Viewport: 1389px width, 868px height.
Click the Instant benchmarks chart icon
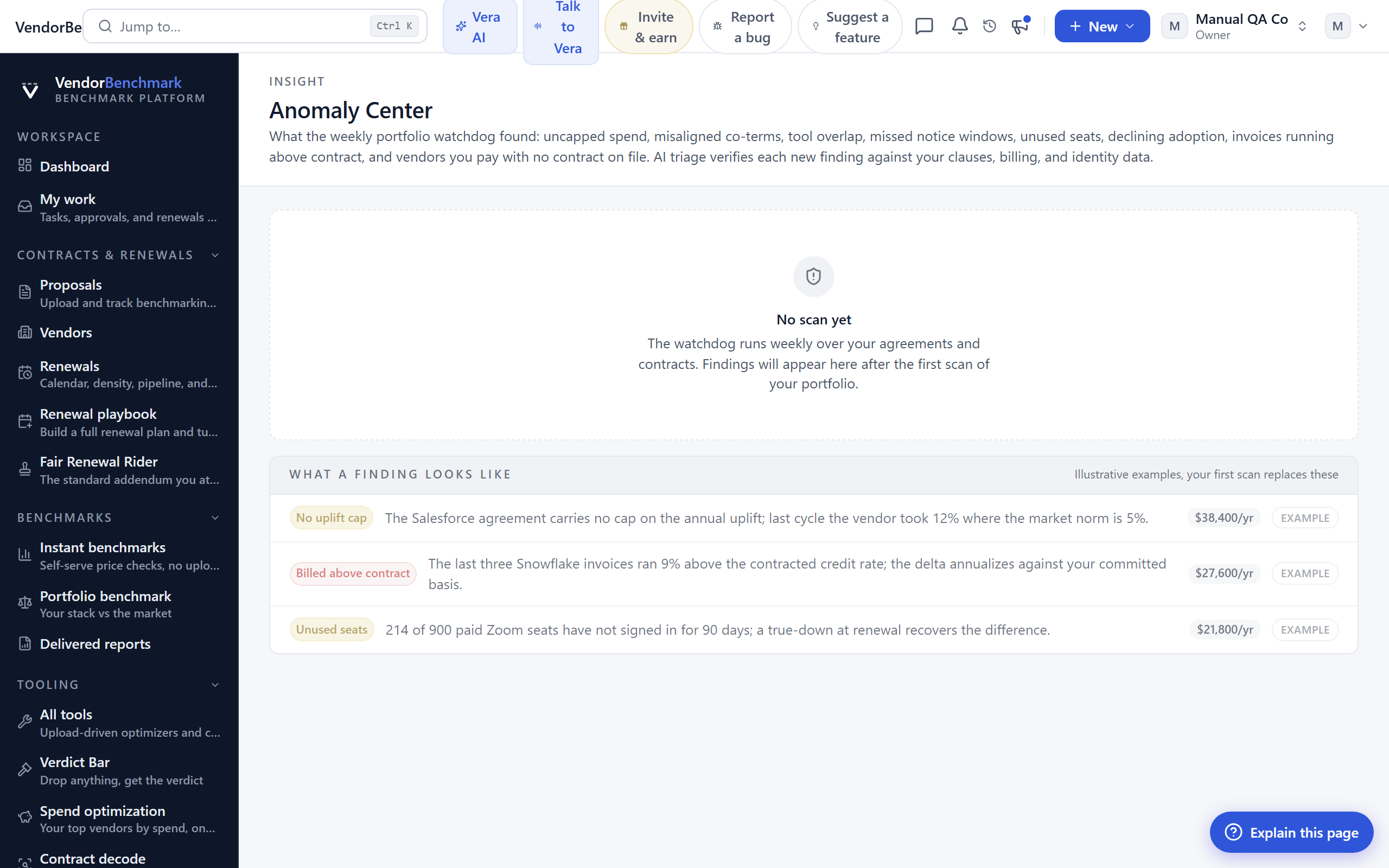tap(24, 555)
